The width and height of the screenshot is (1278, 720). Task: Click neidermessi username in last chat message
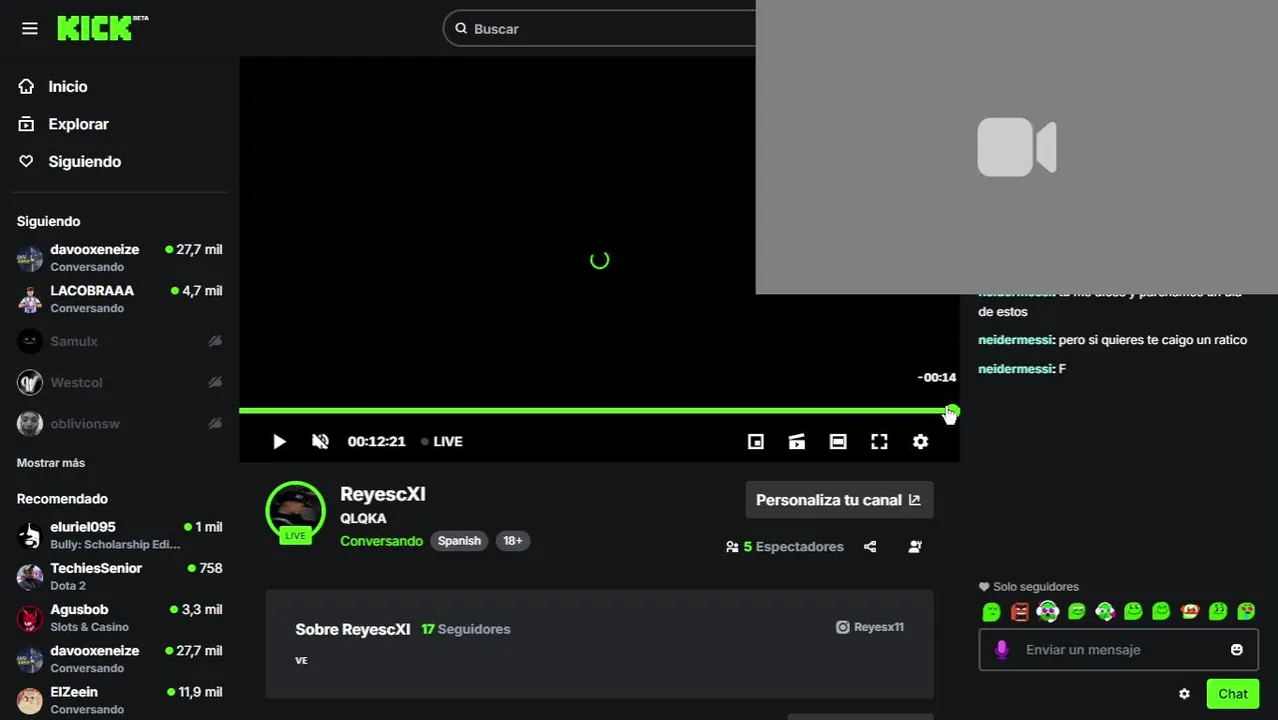[1016, 369]
